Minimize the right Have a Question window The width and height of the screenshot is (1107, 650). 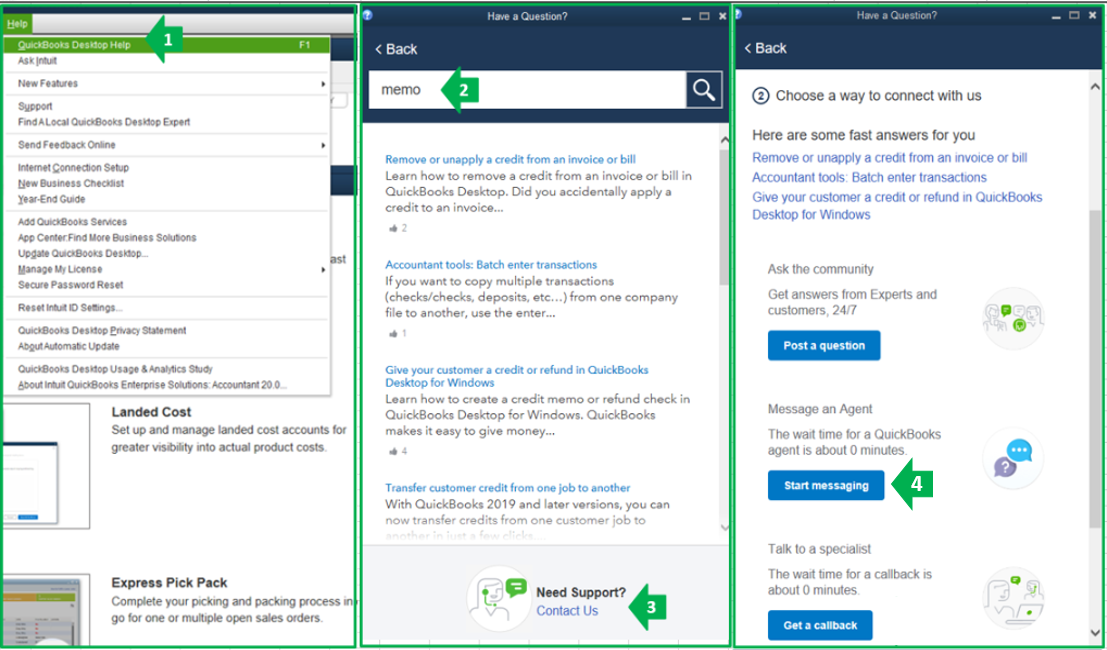pos(1056,16)
